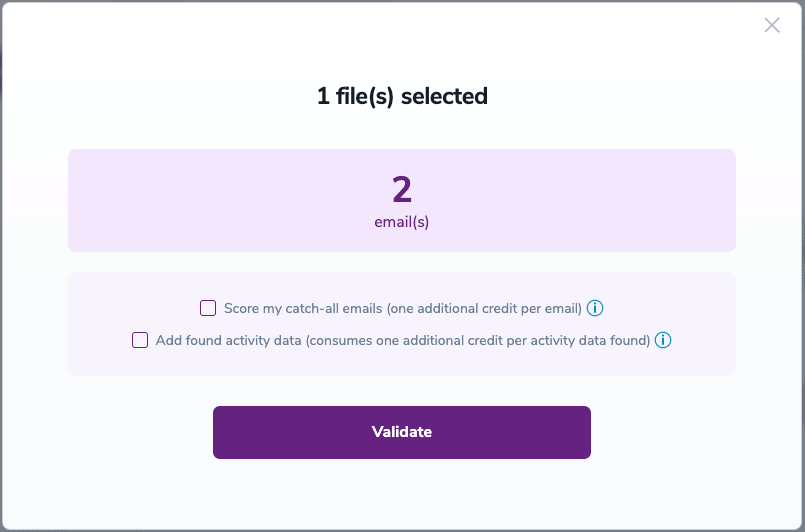Click the left edge of the Validate button

tap(222, 432)
